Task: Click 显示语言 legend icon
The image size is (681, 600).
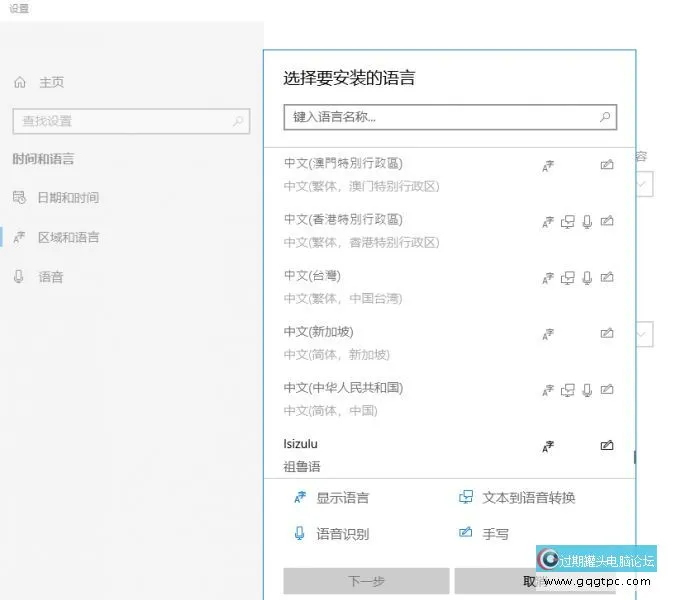Action: click(300, 497)
